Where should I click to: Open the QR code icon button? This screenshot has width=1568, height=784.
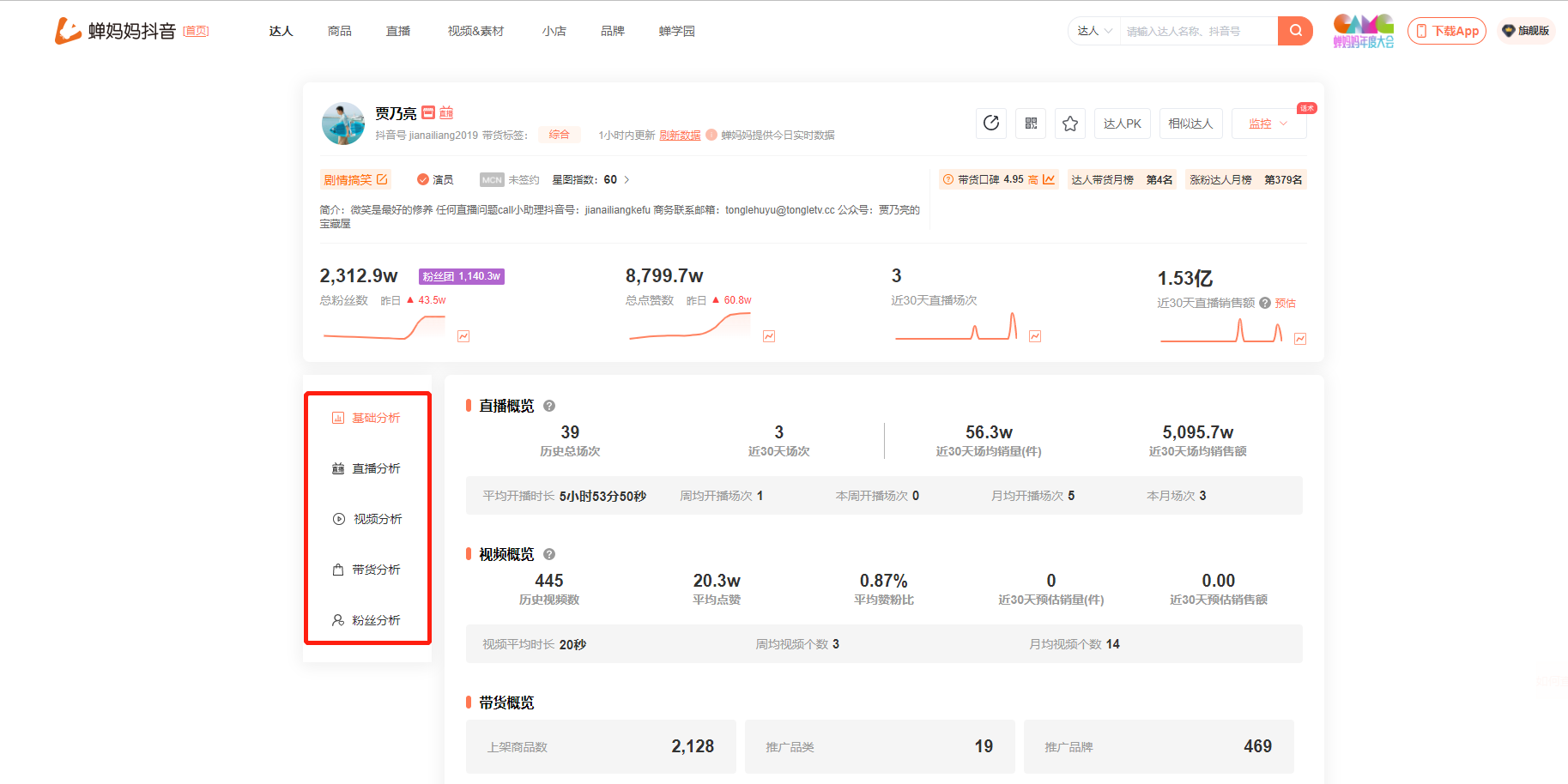[1031, 124]
